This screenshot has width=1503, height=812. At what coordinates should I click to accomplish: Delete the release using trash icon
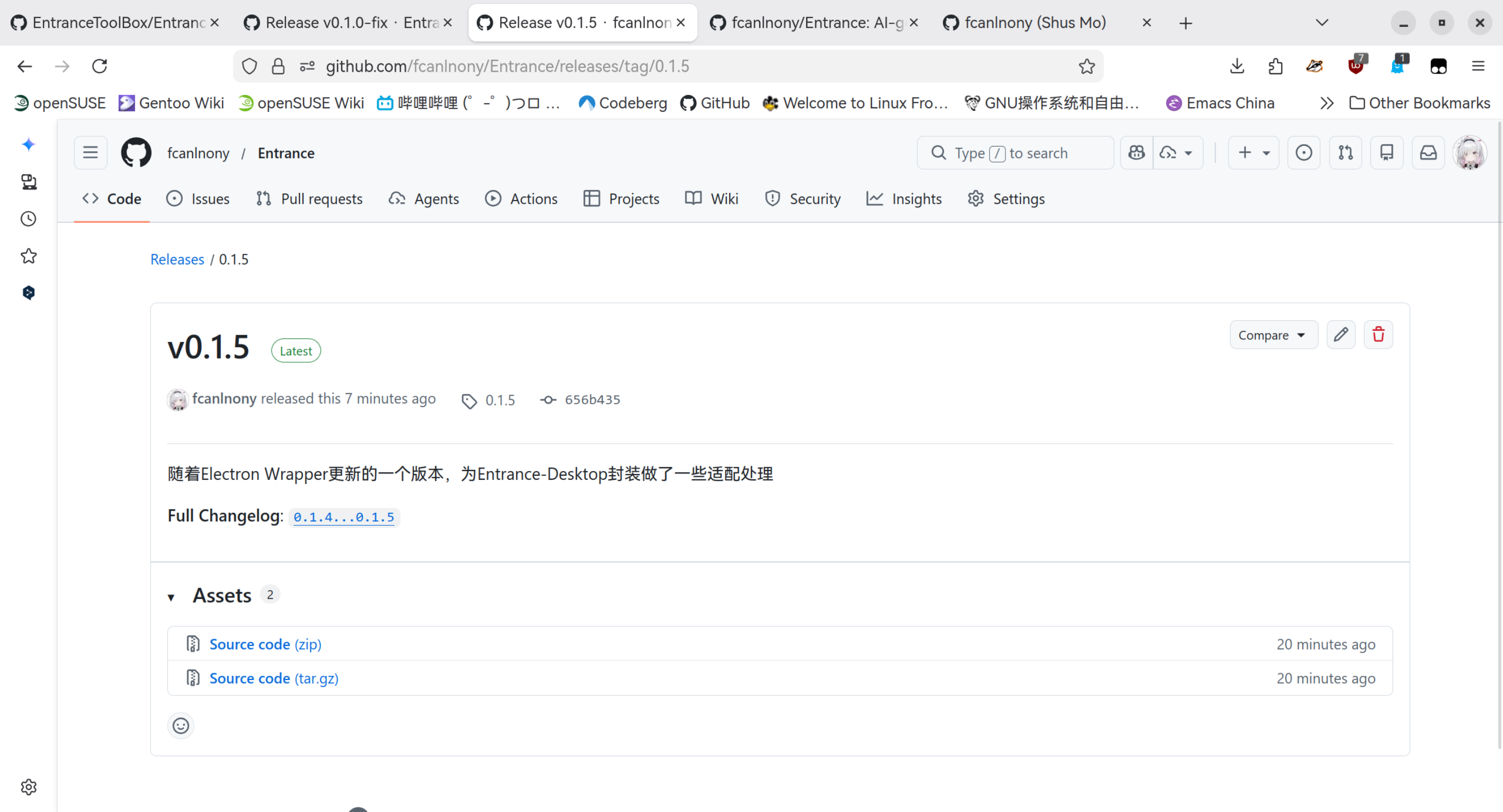[x=1378, y=335]
